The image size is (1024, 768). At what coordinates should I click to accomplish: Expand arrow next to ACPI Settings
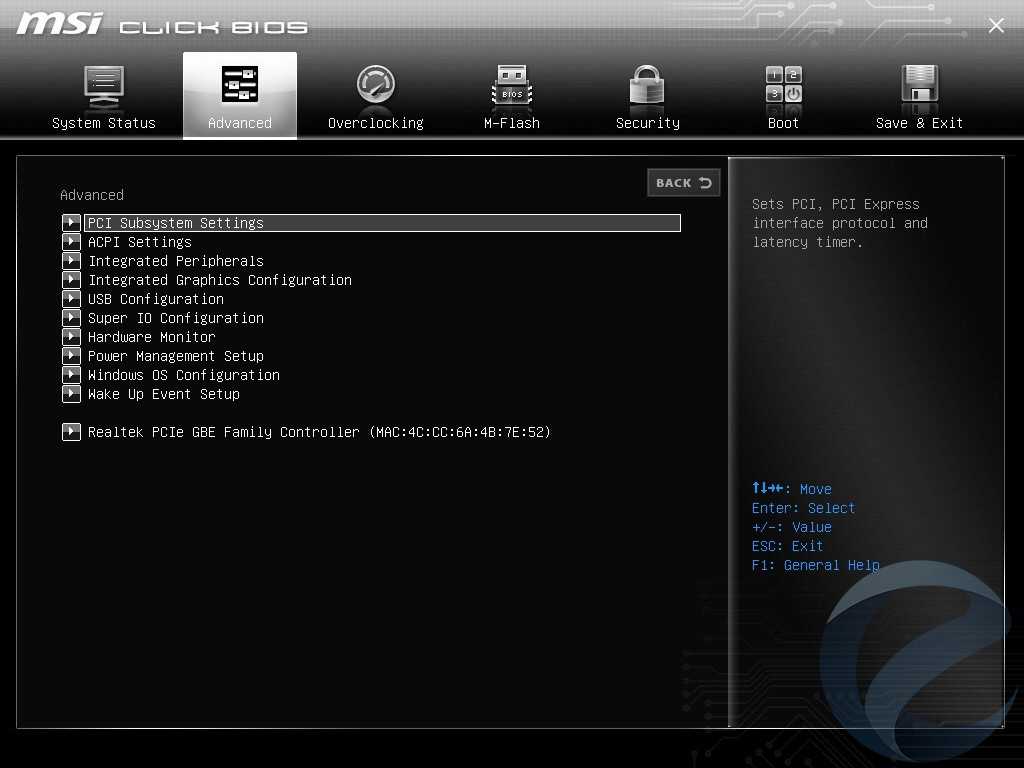(x=71, y=242)
